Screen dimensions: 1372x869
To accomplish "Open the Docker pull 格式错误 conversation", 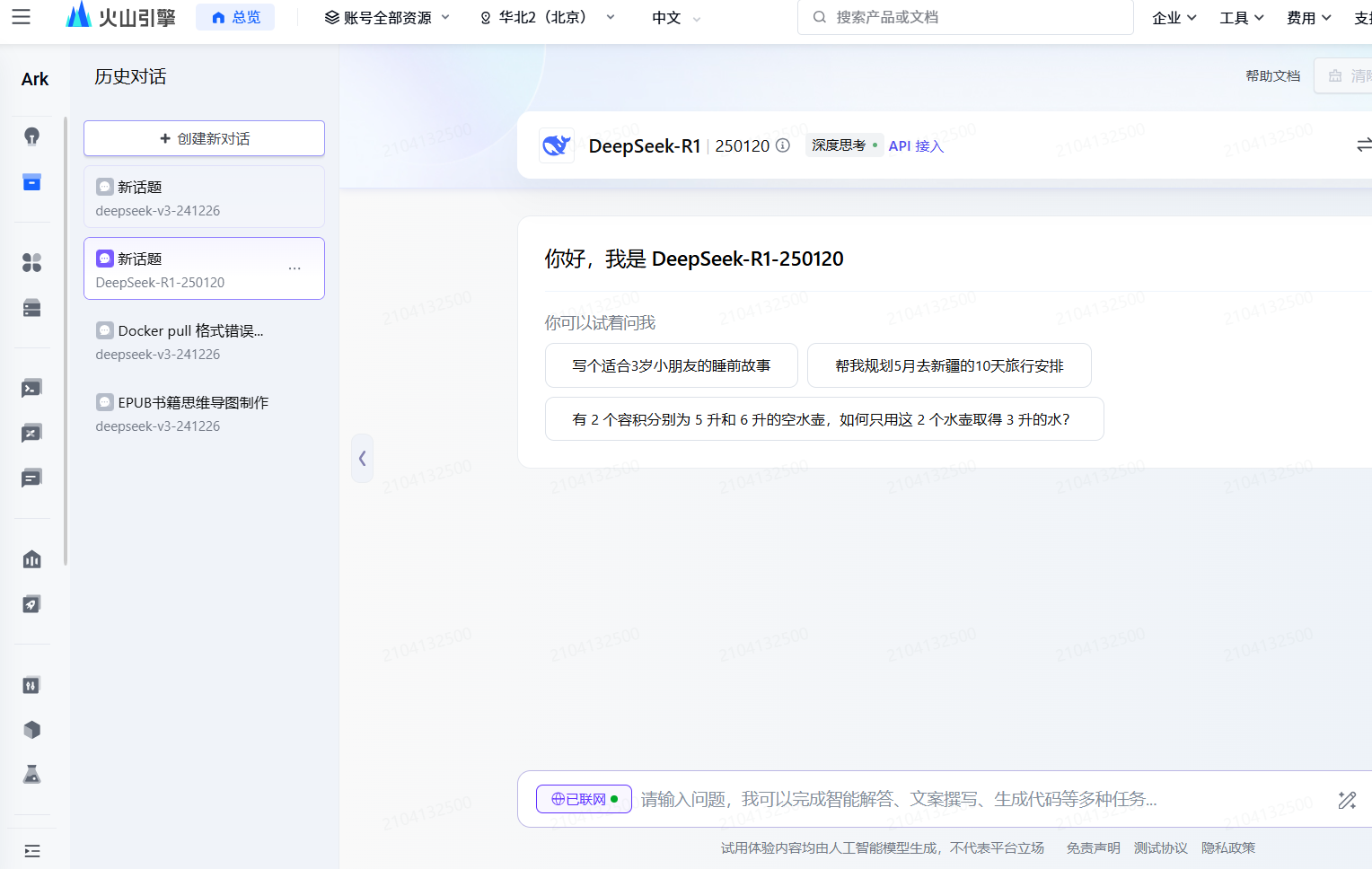I will (x=204, y=341).
